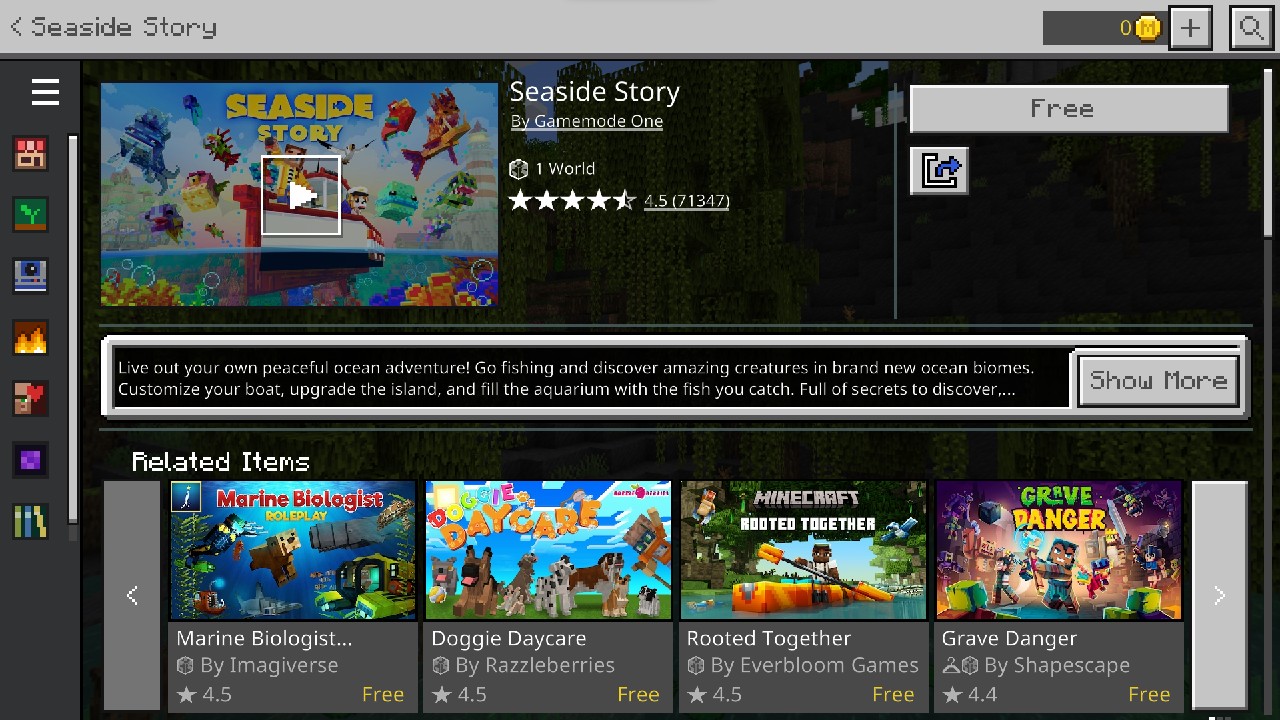The image size is (1280, 720).
Task: Select the purple block sidebar icon
Action: [30, 460]
